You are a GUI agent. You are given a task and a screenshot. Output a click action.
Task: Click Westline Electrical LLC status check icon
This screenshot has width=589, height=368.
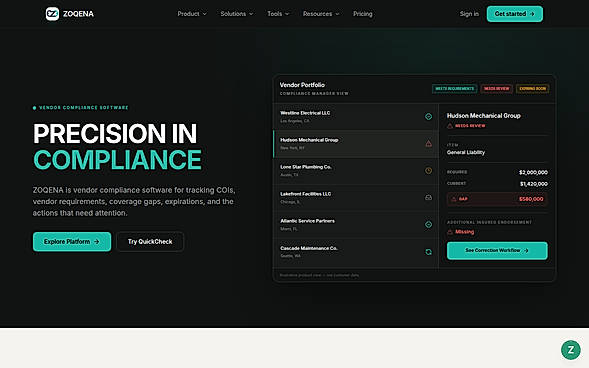428,116
